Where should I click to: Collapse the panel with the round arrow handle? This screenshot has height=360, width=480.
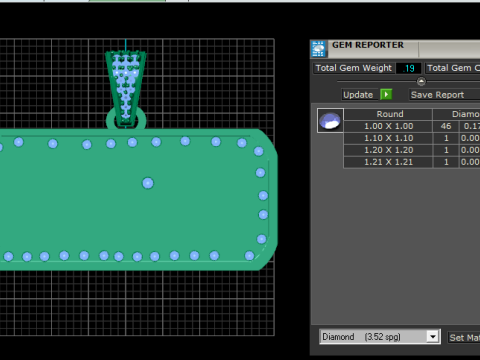421,81
